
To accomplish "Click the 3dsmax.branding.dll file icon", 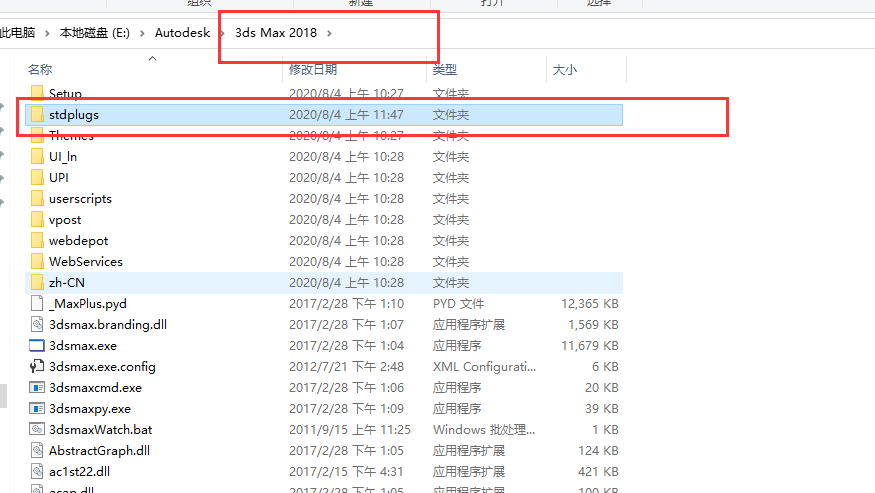I will [37, 324].
